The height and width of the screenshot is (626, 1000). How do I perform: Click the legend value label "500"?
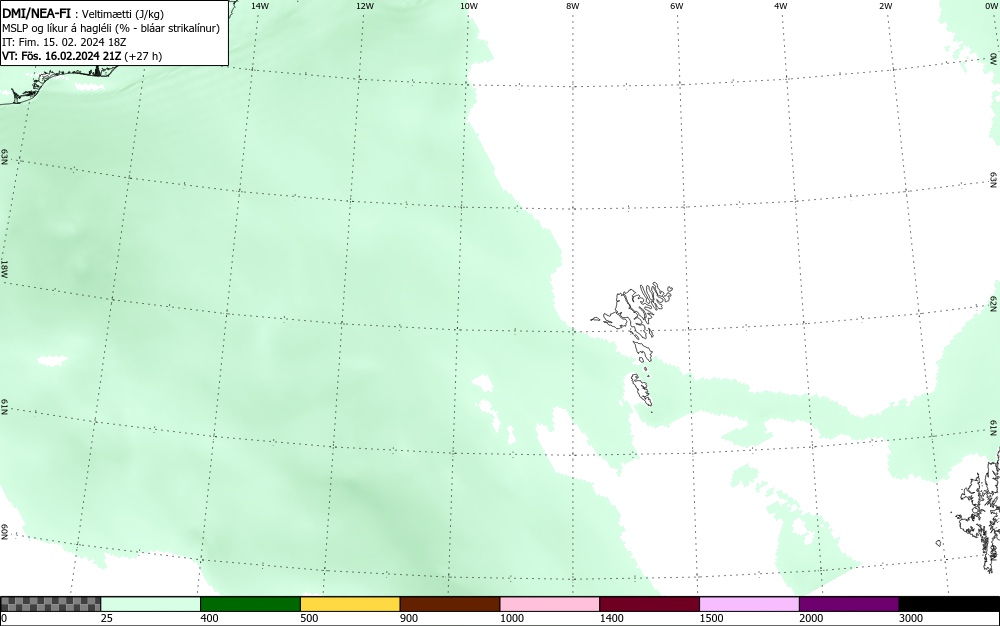(309, 618)
